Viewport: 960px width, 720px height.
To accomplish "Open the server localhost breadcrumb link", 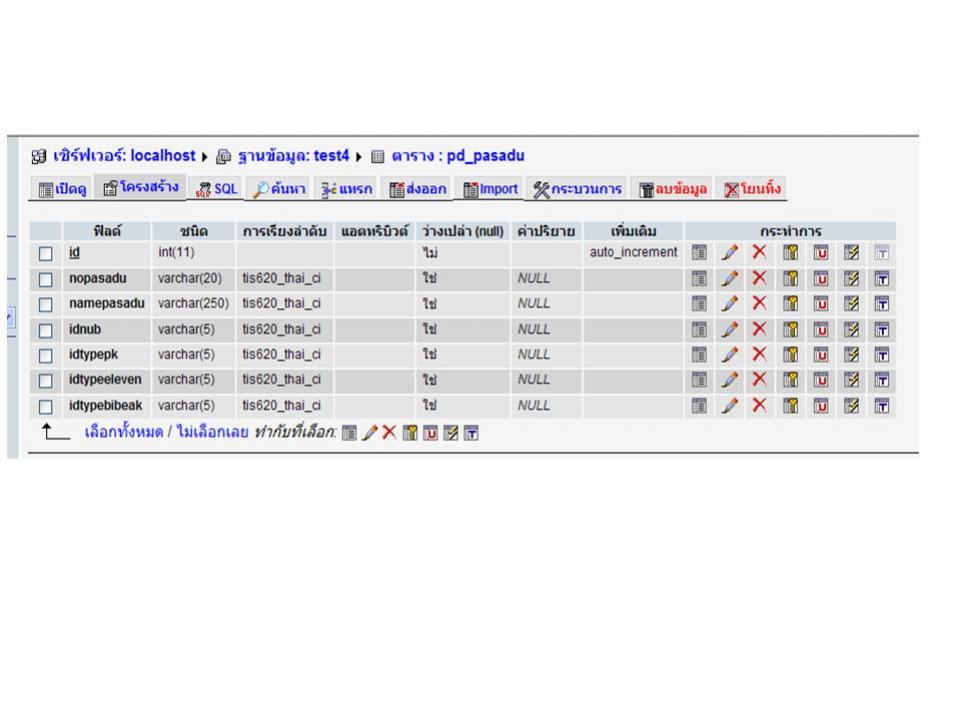I will pyautogui.click(x=124, y=156).
